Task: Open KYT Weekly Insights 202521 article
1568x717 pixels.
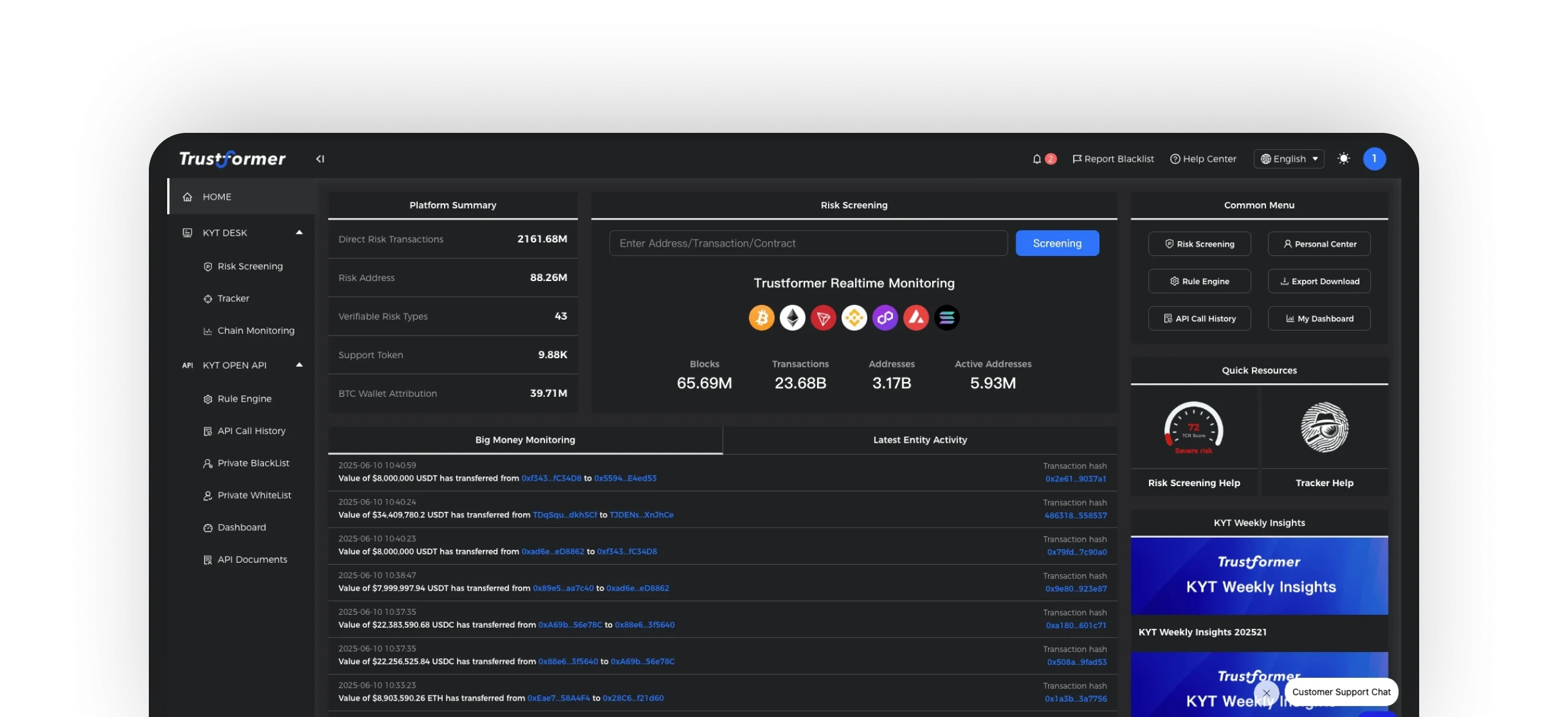Action: [x=1202, y=633]
